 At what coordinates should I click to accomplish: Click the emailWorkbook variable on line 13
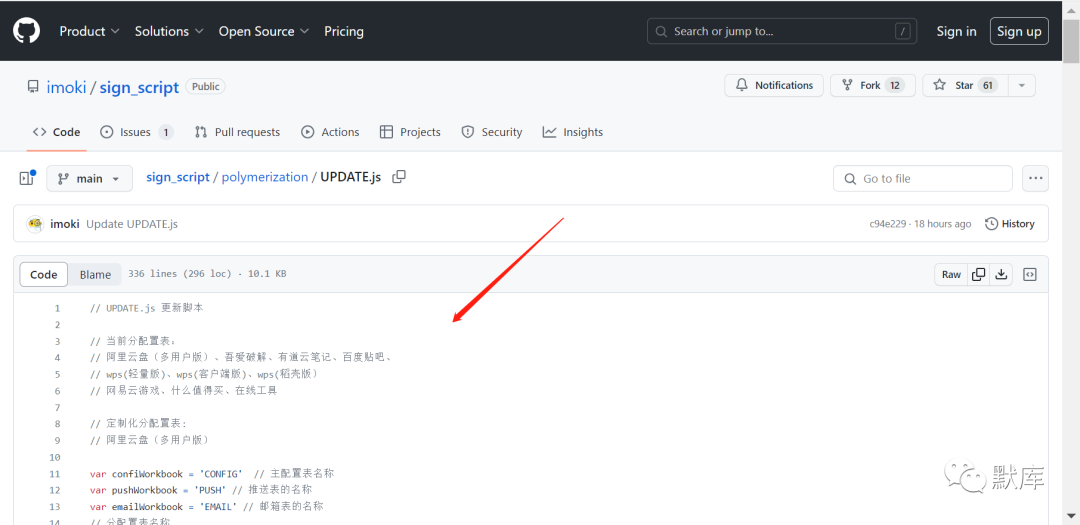[x=147, y=506]
